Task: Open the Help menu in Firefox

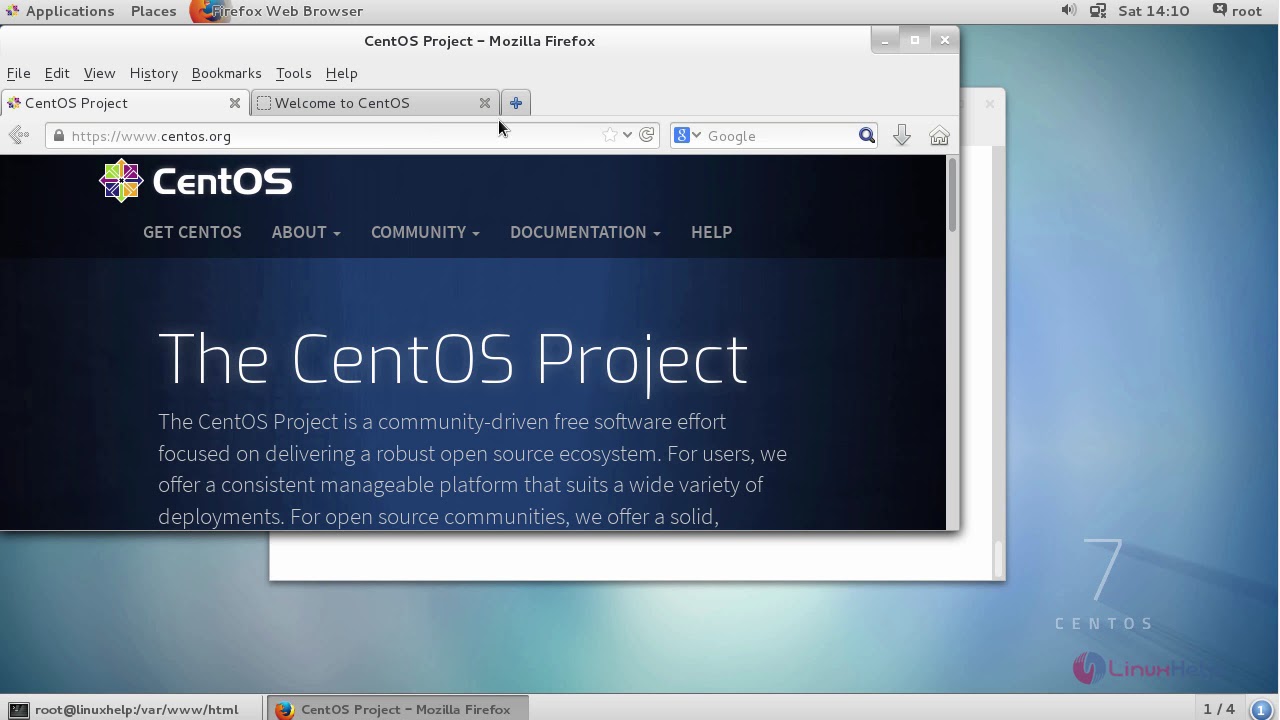Action: coord(341,73)
